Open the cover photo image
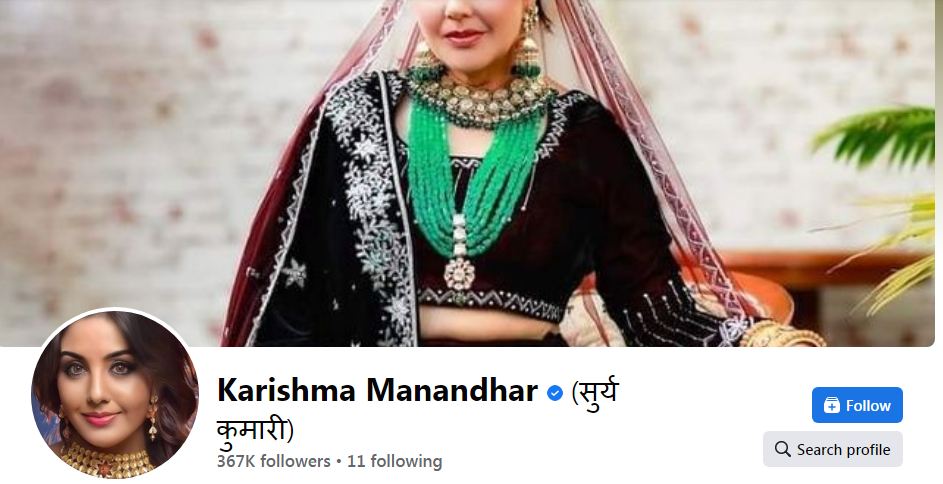 (x=467, y=173)
